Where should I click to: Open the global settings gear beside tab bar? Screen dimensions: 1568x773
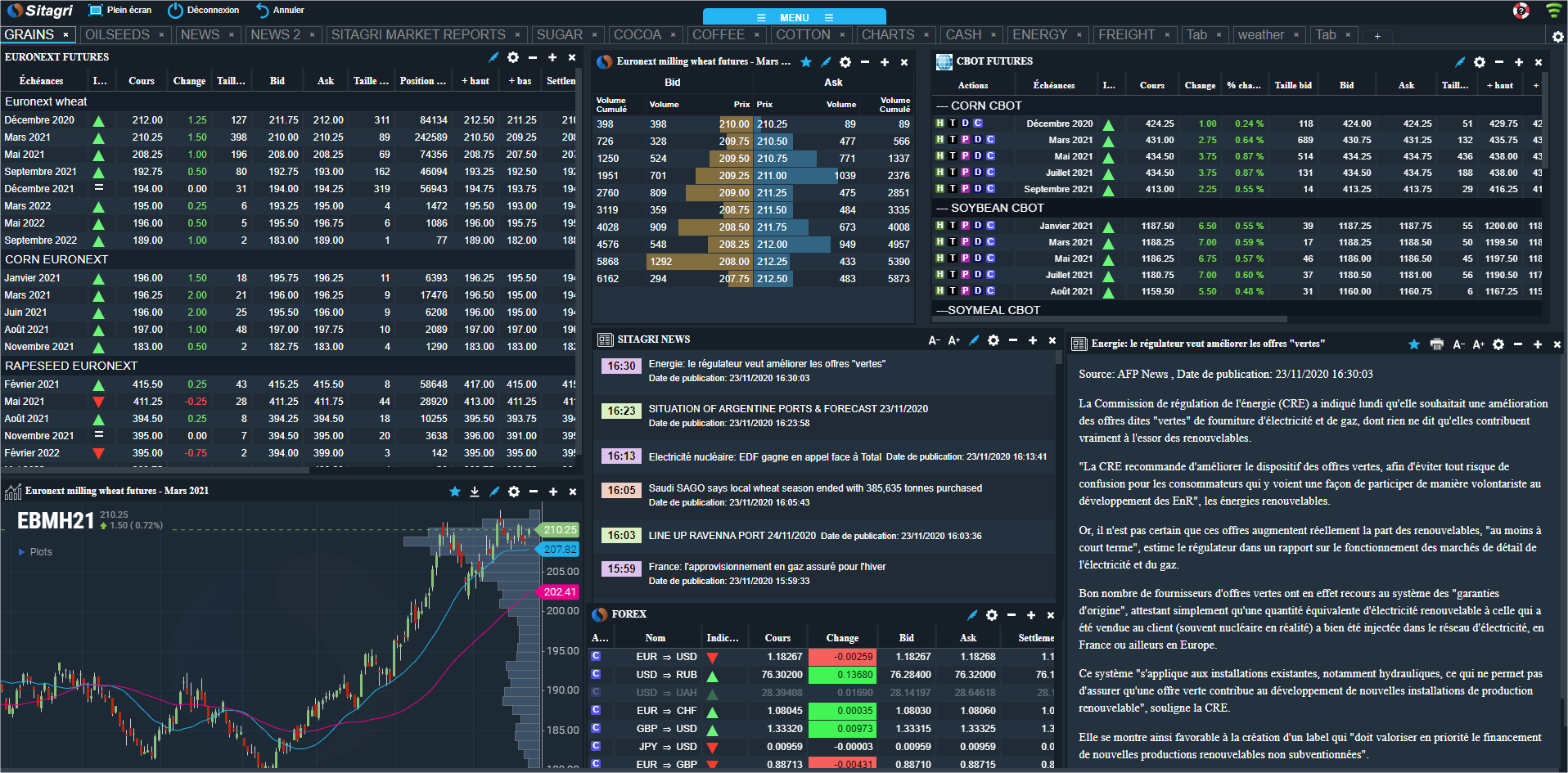(1558, 37)
